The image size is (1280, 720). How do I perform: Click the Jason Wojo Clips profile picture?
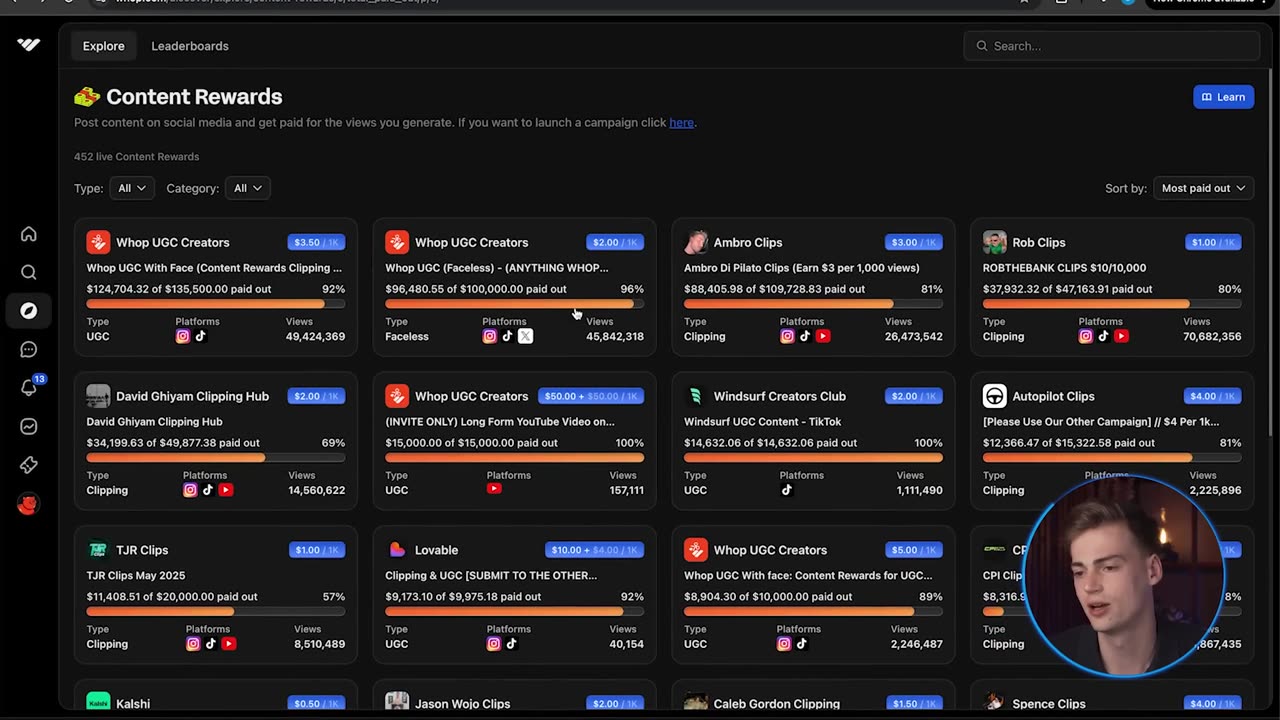tap(397, 703)
